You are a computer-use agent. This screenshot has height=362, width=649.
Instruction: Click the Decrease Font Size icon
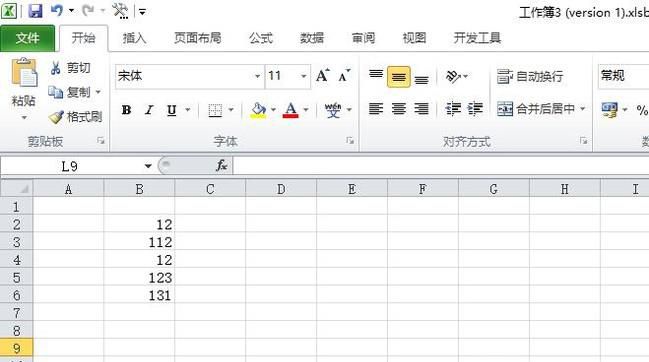[x=344, y=76]
